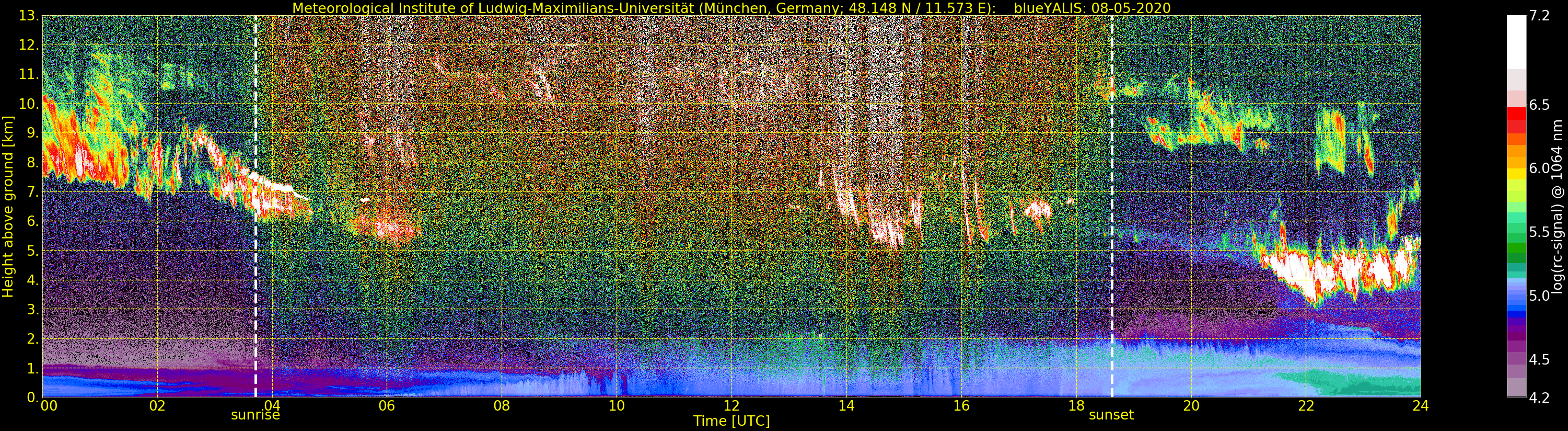
Task: Click height axis tick label '7.'
Action: tap(33, 192)
